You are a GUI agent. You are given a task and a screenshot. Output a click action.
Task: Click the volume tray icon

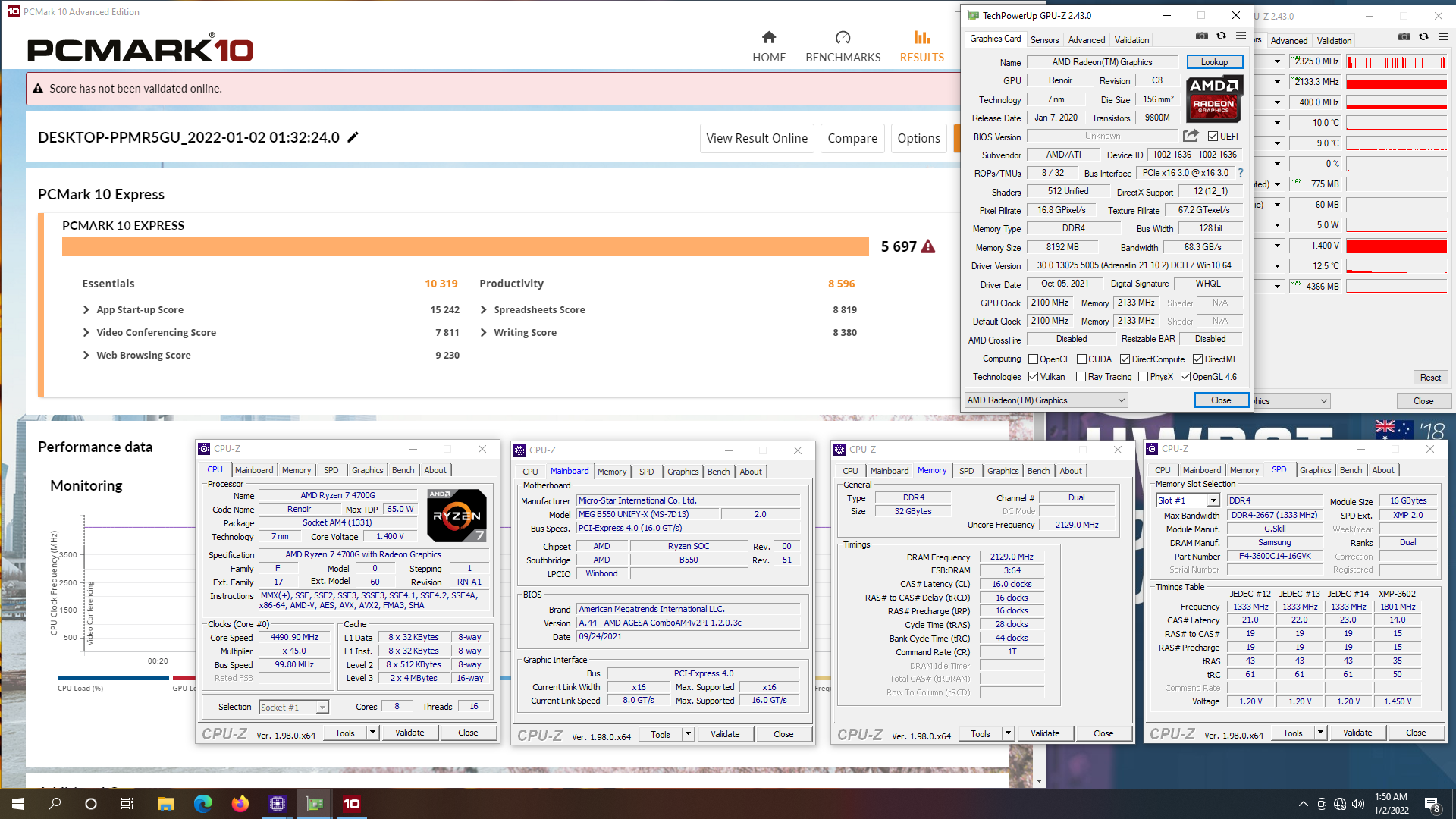click(1357, 804)
